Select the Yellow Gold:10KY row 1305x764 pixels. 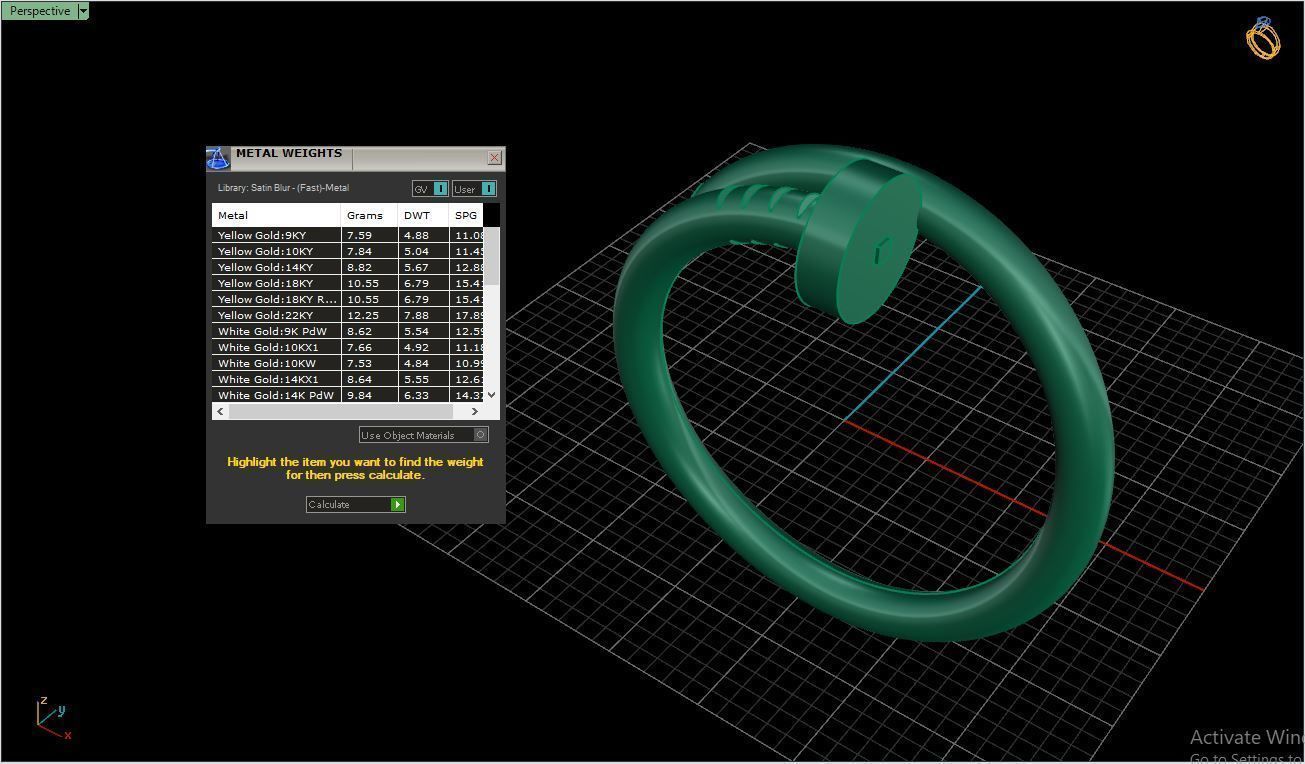[x=347, y=251]
